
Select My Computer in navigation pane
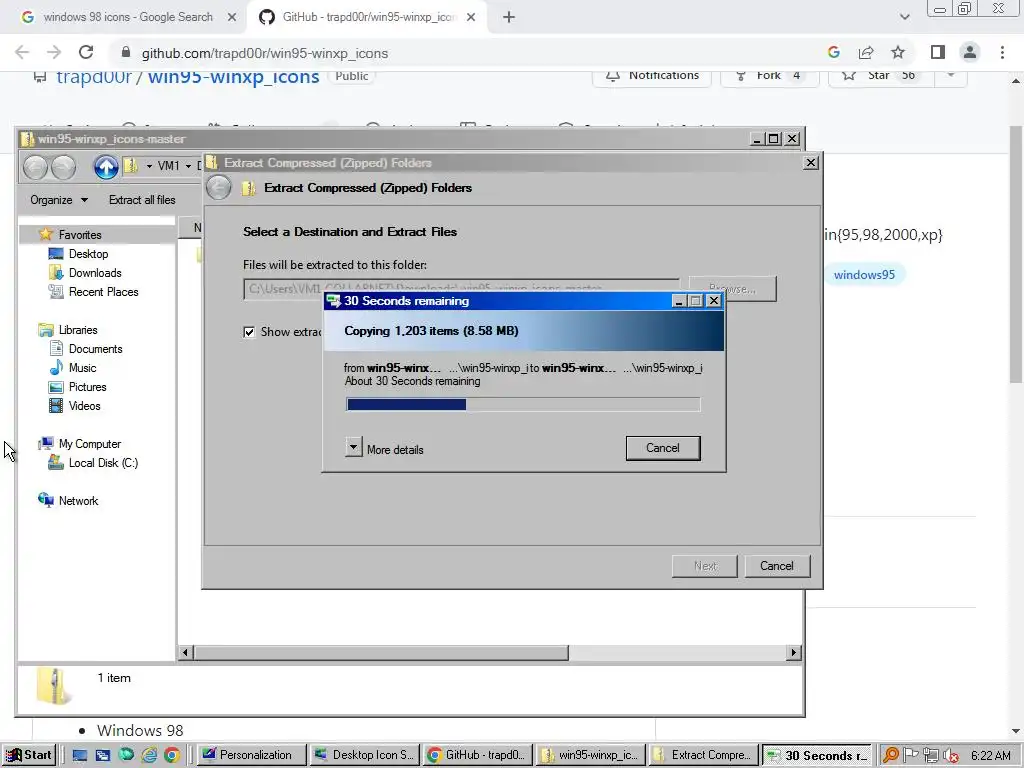pyautogui.click(x=89, y=444)
